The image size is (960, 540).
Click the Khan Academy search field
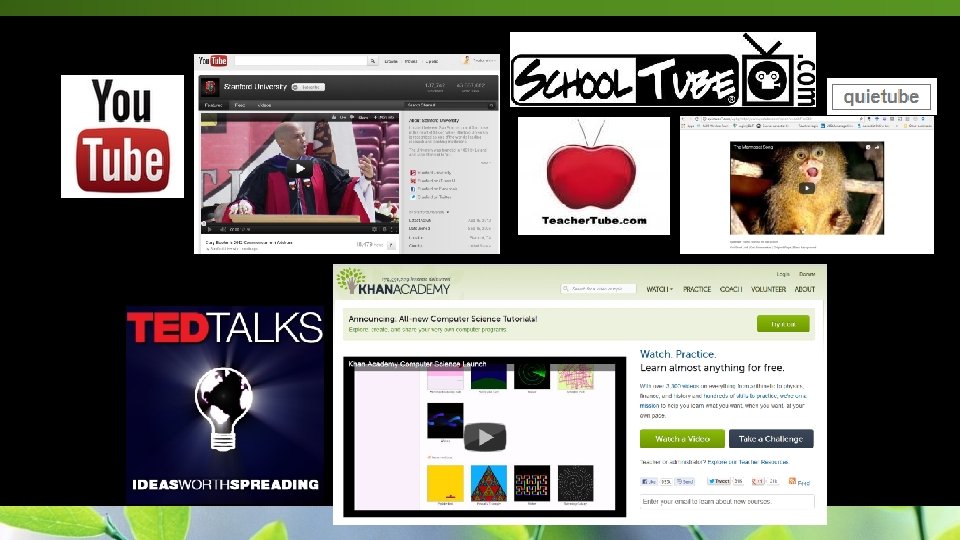(x=599, y=288)
